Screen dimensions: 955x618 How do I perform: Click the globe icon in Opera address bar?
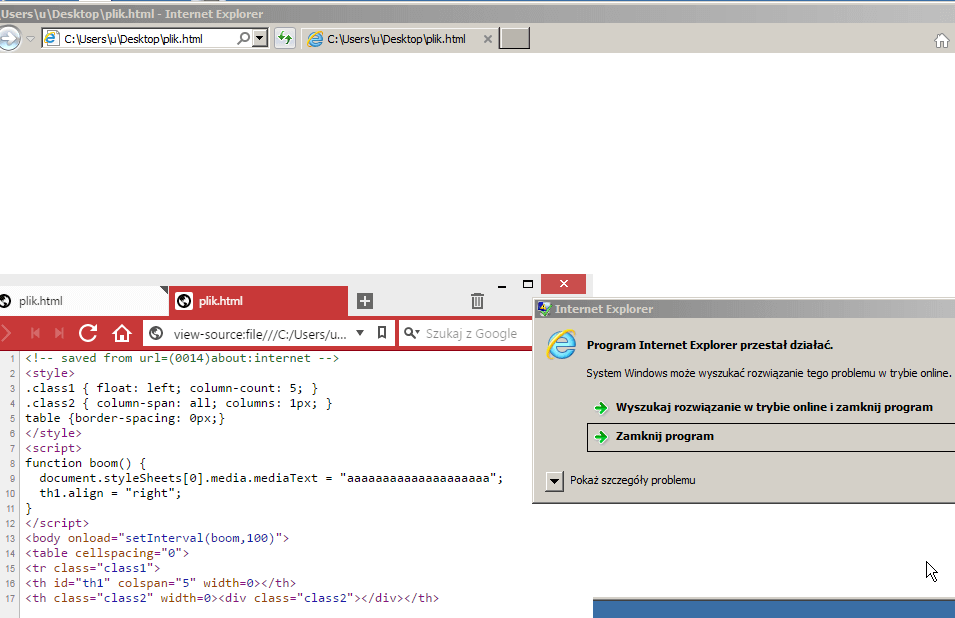tap(156, 333)
